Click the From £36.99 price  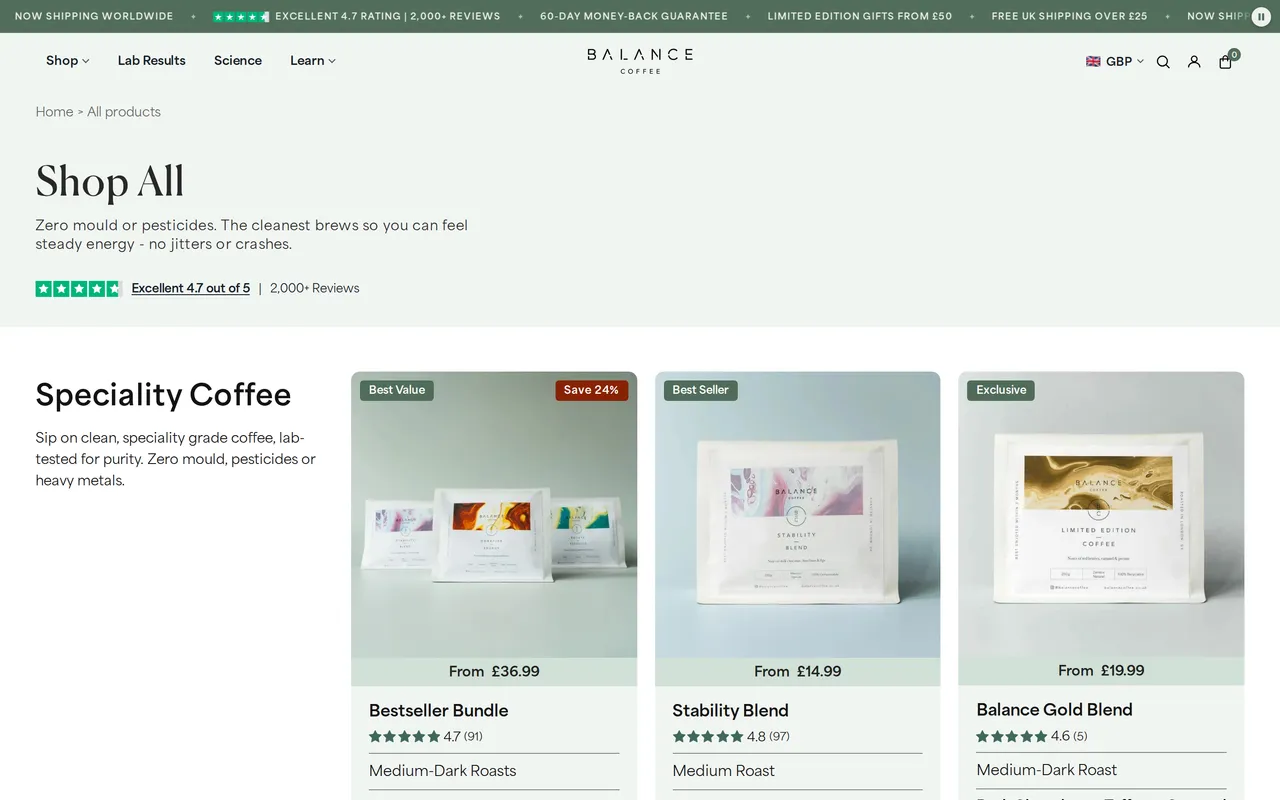coord(494,671)
